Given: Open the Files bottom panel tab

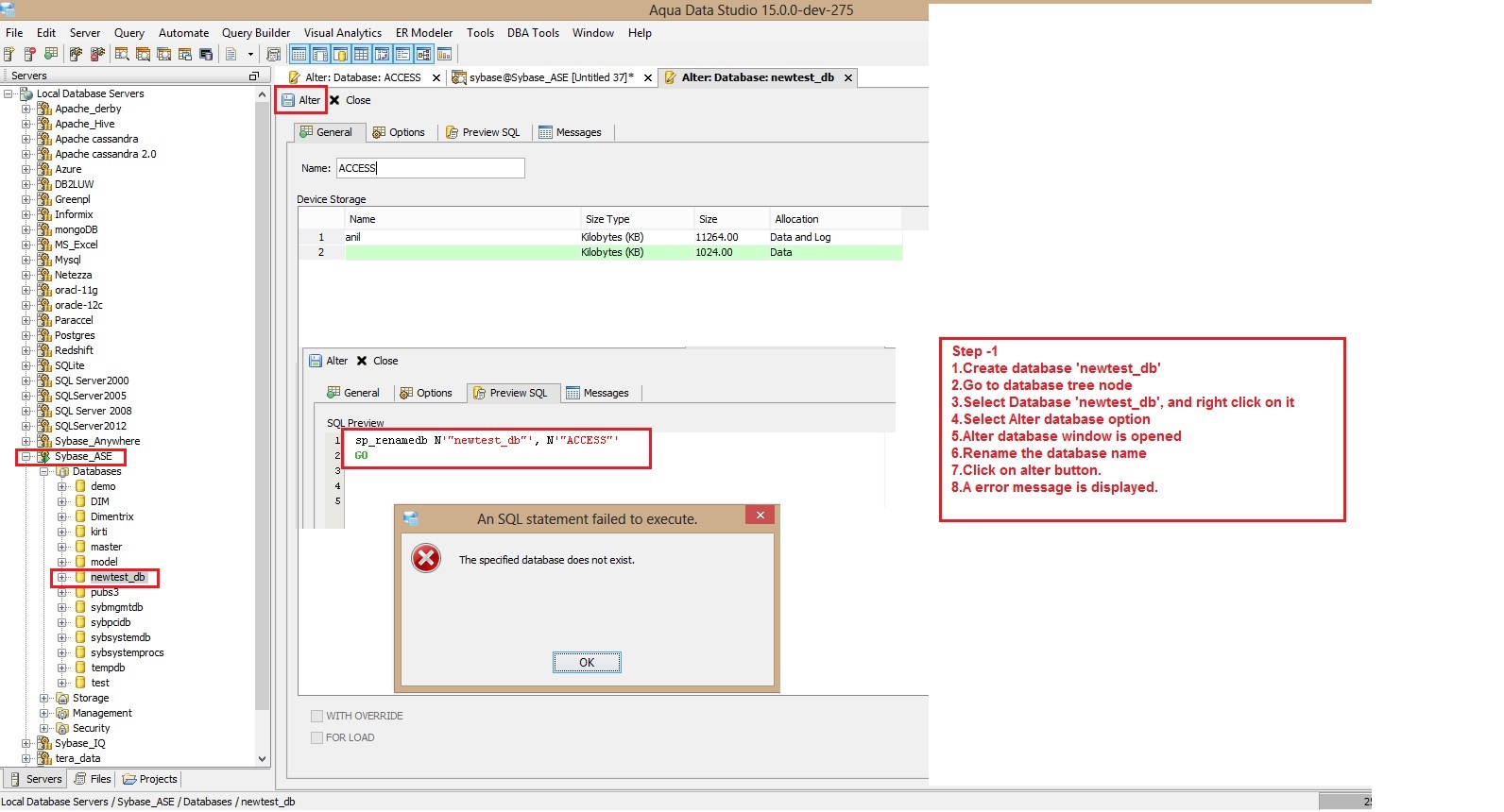Looking at the screenshot, I should point(93,779).
